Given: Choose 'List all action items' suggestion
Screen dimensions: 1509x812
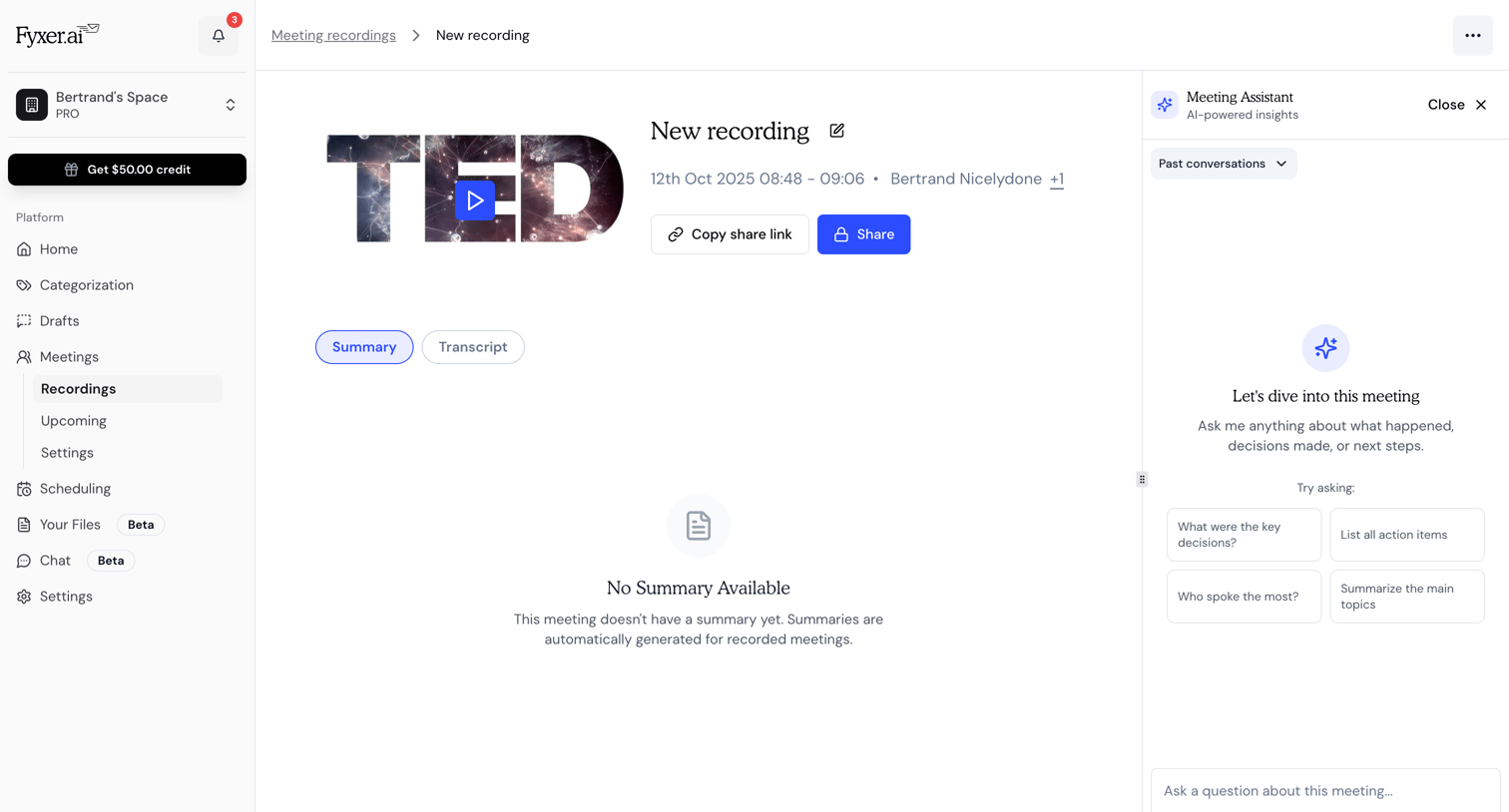Looking at the screenshot, I should pyautogui.click(x=1407, y=535).
